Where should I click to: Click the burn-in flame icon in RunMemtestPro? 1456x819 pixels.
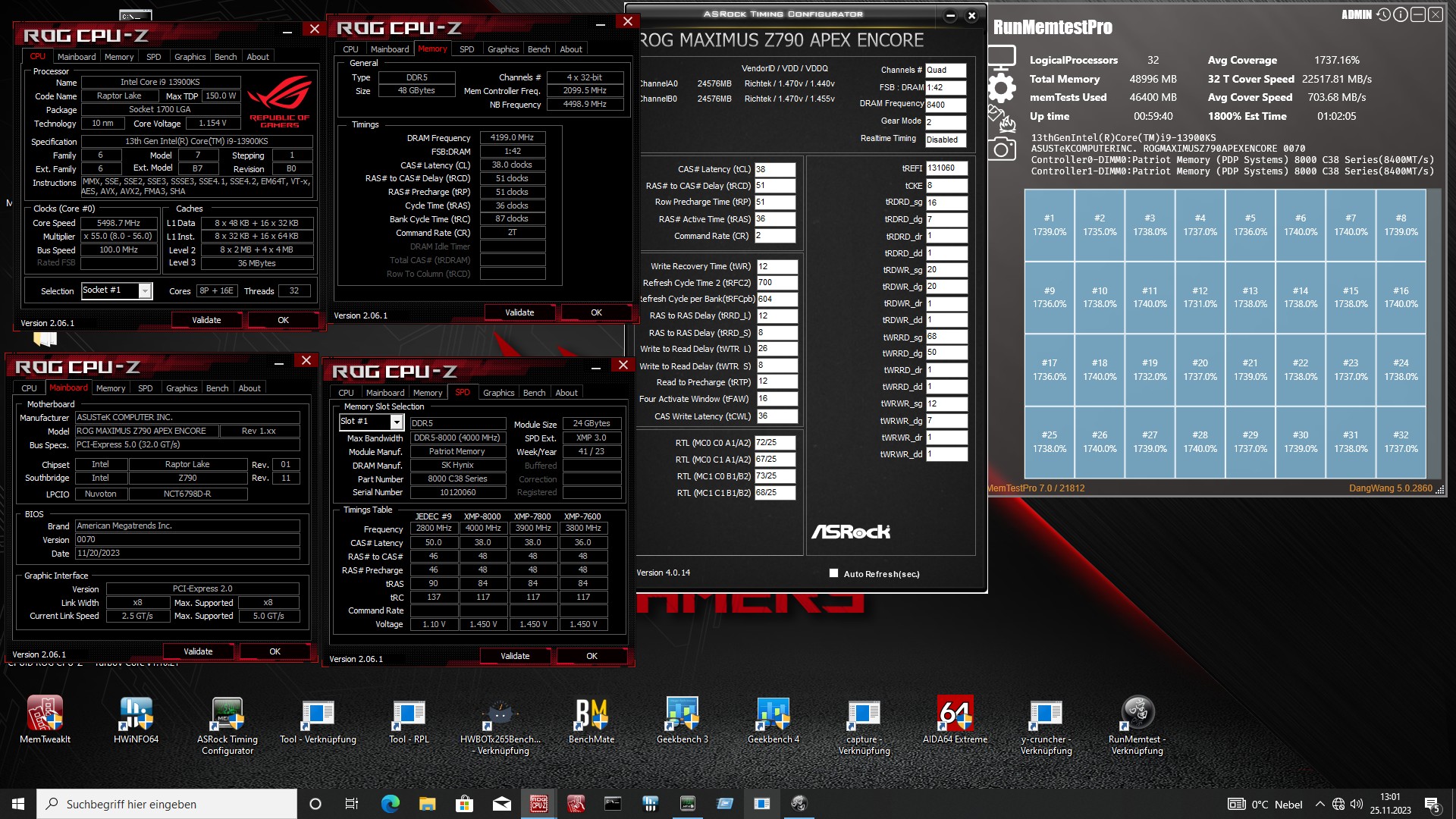1000,118
